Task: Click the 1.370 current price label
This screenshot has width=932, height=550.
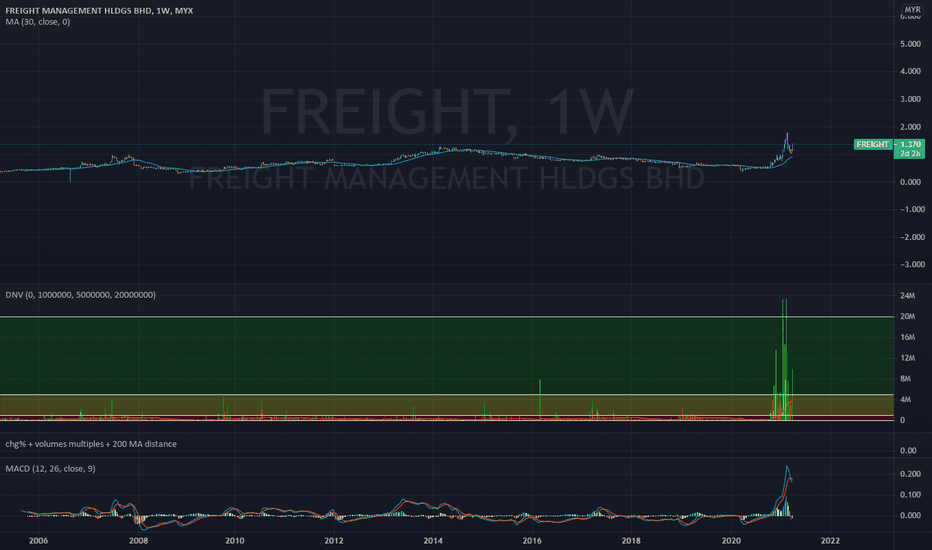Action: click(910, 144)
